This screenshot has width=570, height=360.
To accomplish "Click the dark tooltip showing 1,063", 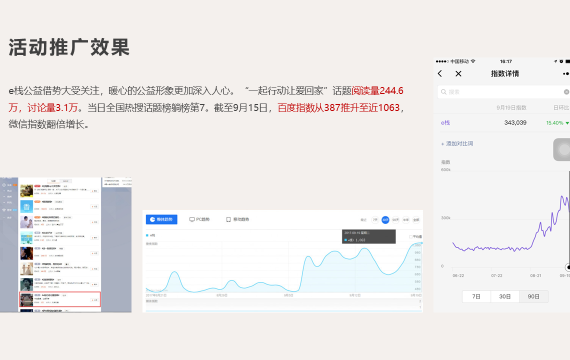I will point(369,236).
